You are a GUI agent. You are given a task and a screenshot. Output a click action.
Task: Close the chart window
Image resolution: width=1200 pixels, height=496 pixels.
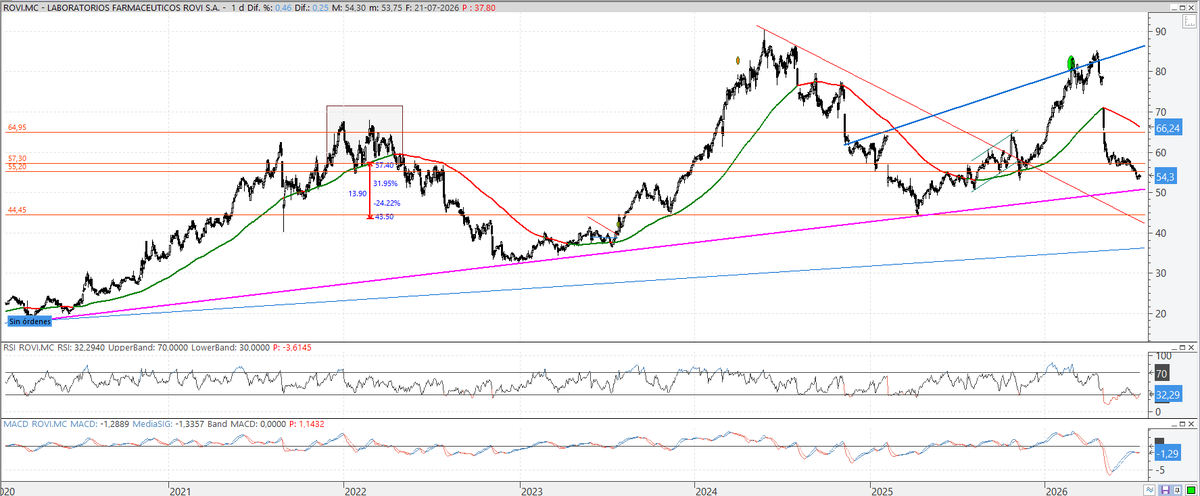coord(1191,7)
